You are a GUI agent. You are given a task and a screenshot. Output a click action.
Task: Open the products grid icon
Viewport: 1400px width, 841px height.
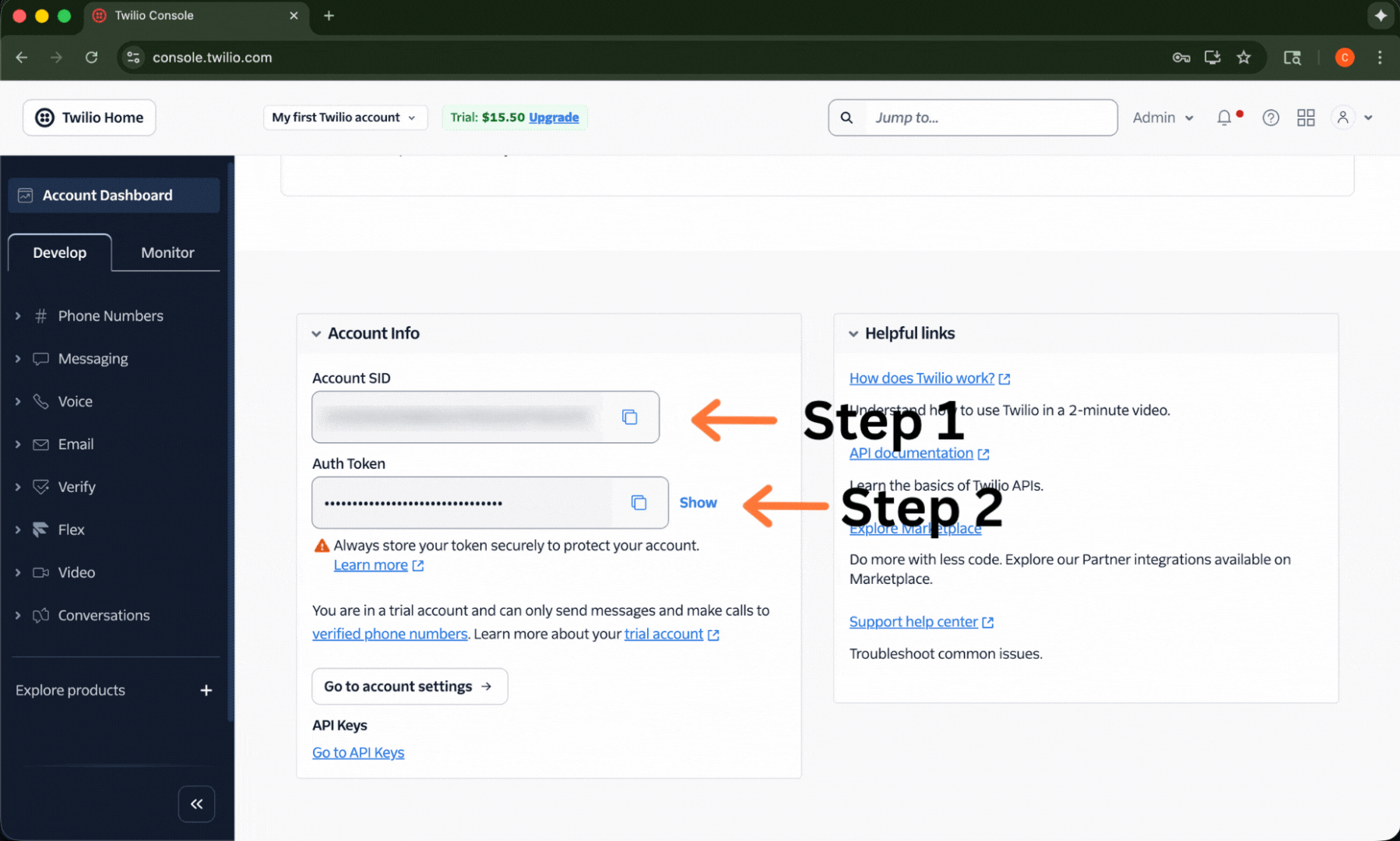click(x=1306, y=118)
